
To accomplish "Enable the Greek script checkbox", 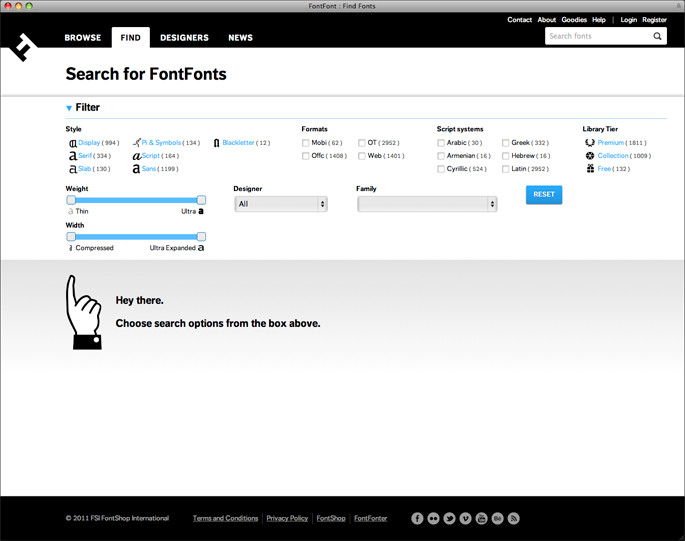I will [505, 143].
